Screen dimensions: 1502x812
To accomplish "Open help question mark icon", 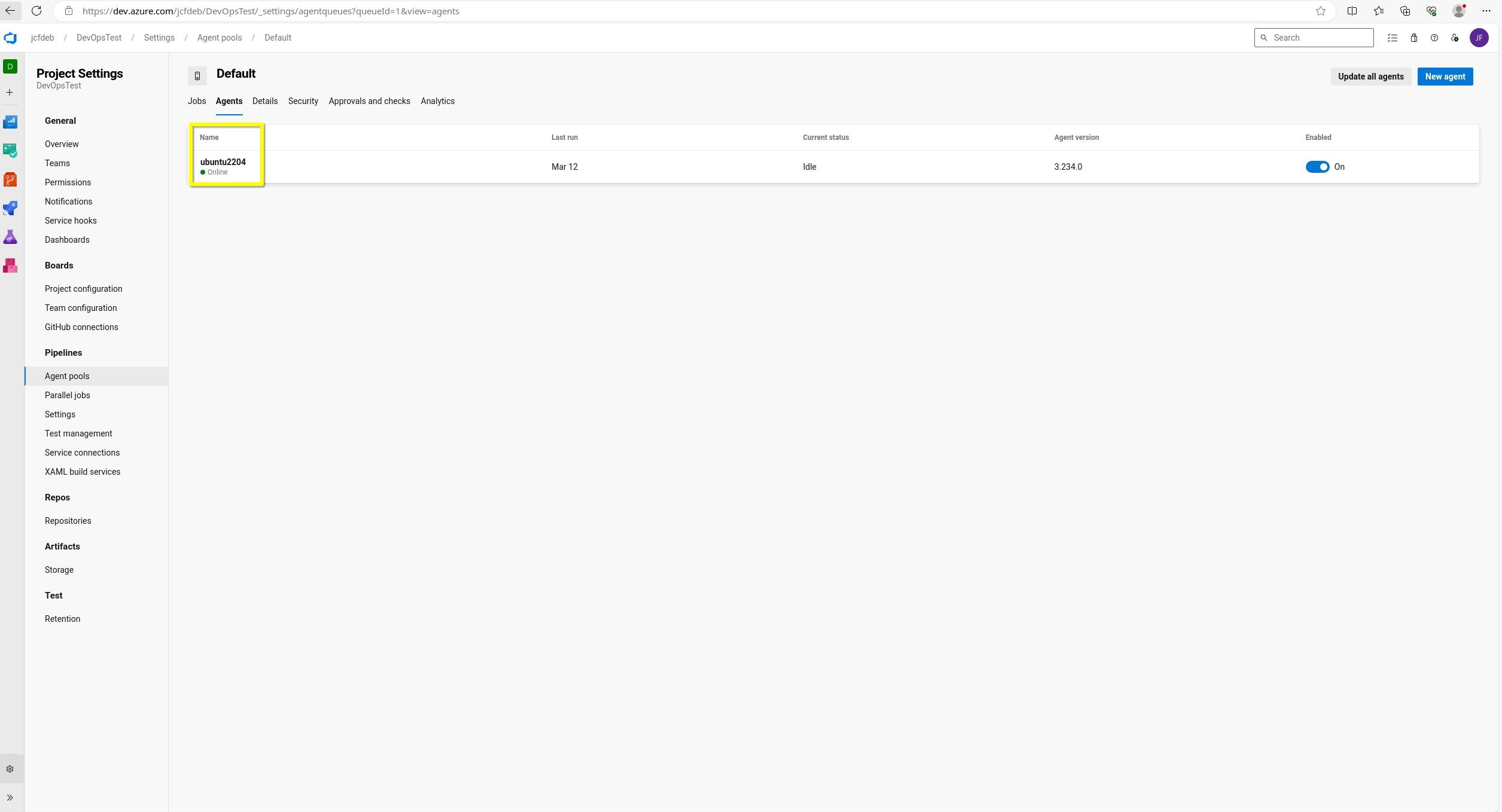I will point(1434,38).
